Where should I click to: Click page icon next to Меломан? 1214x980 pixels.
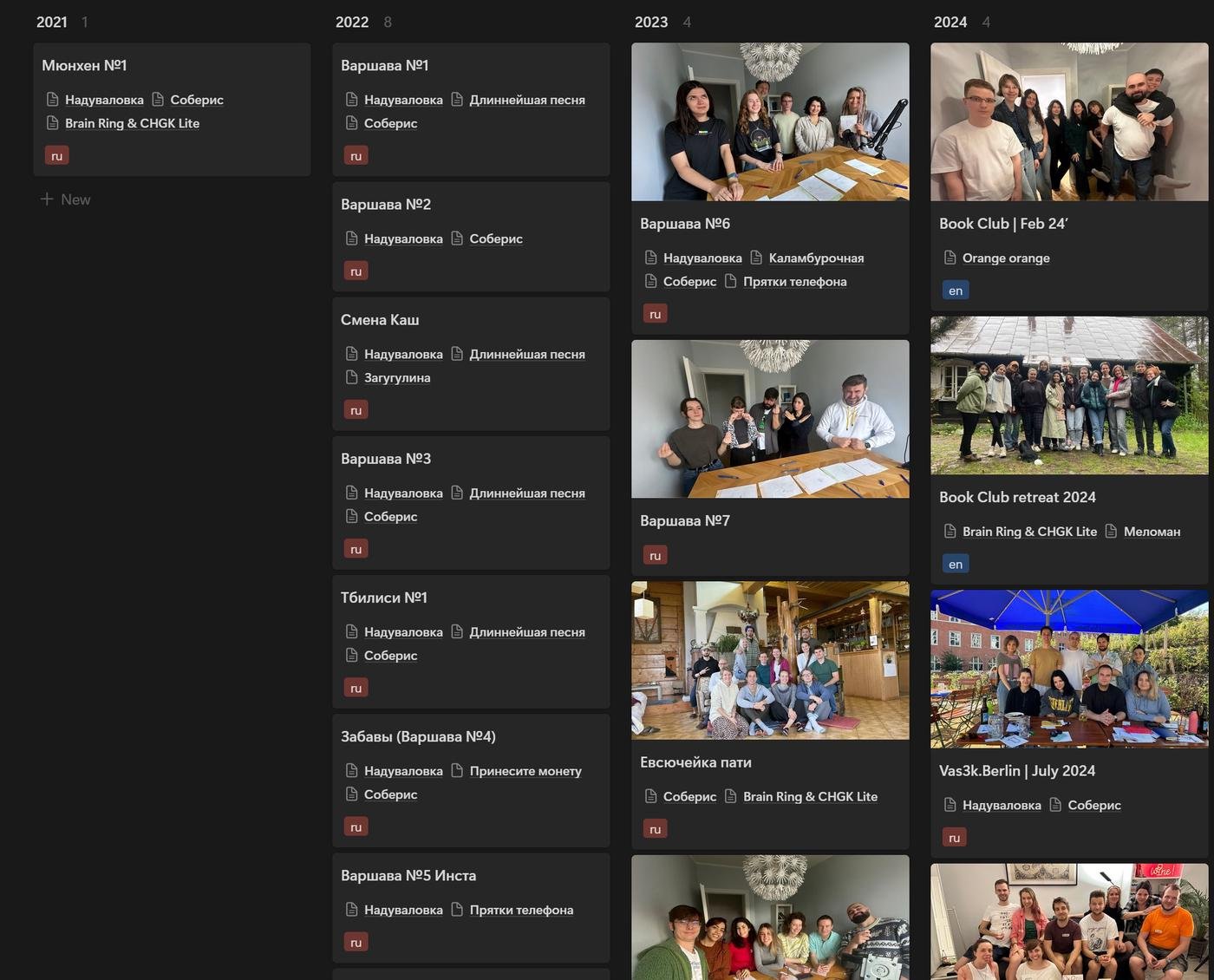coord(1112,532)
